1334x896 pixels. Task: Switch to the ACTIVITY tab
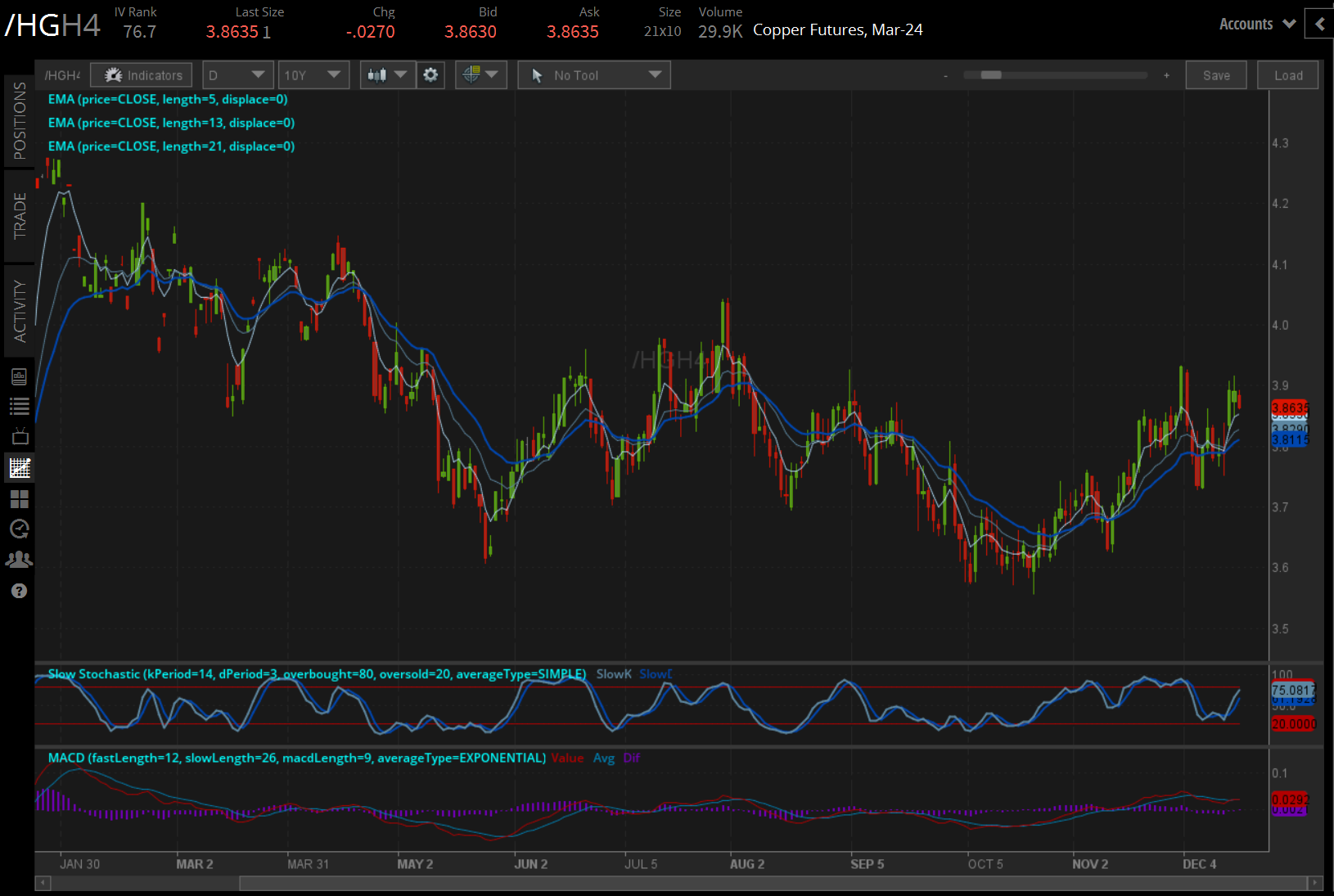tap(20, 311)
